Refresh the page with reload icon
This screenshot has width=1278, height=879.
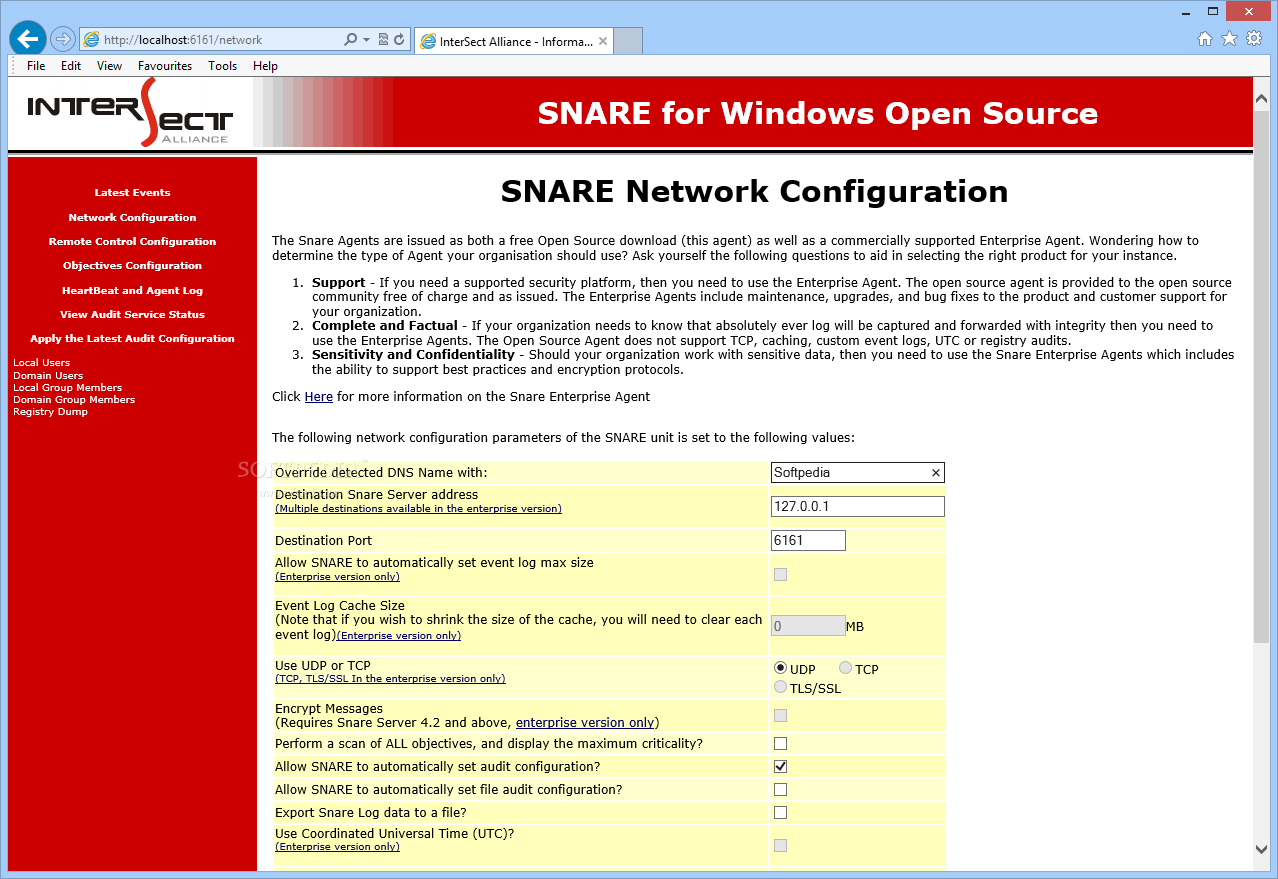coord(400,40)
